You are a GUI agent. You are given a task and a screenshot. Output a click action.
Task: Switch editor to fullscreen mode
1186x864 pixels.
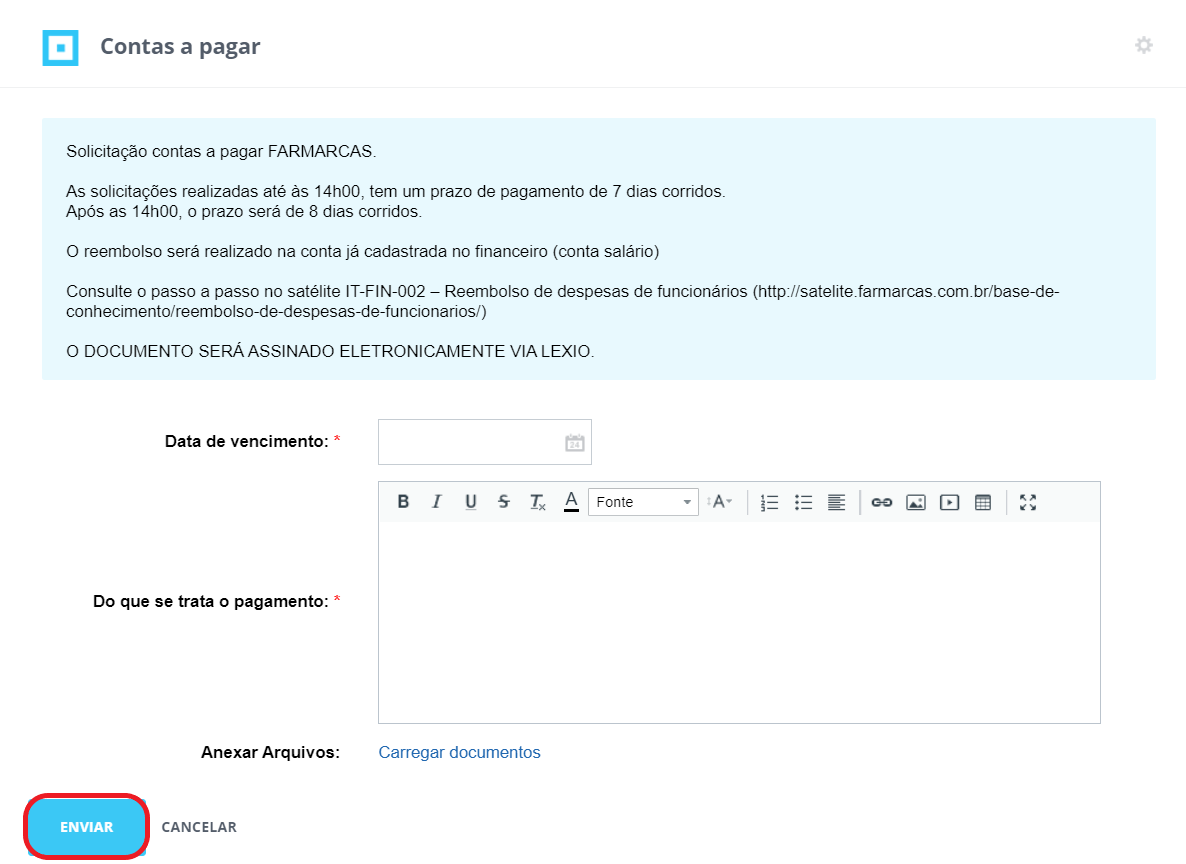(1028, 502)
